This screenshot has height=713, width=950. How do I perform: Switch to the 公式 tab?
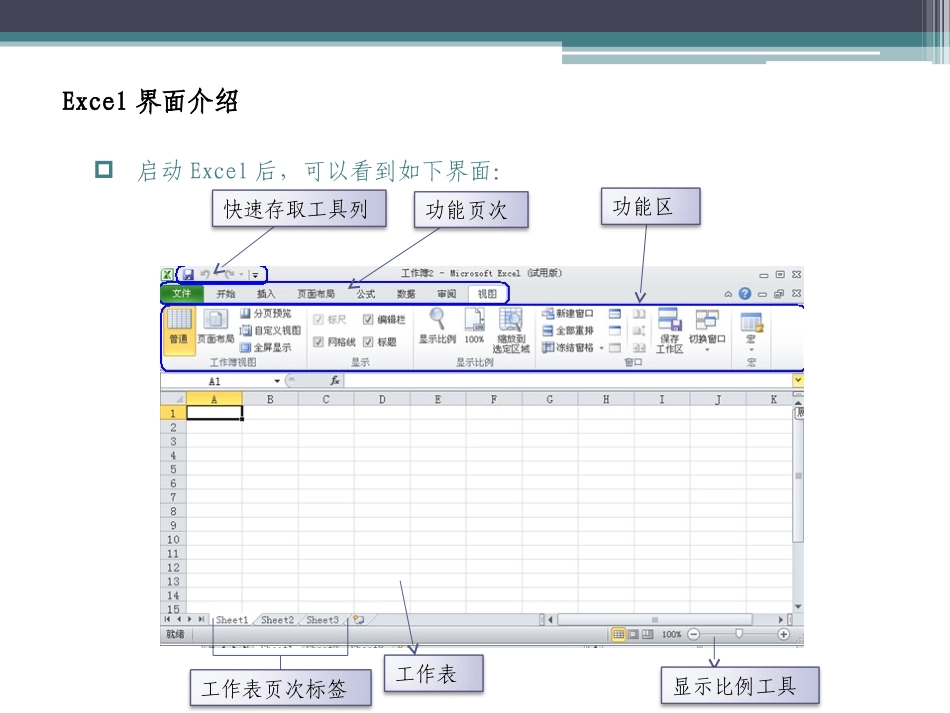pos(365,294)
